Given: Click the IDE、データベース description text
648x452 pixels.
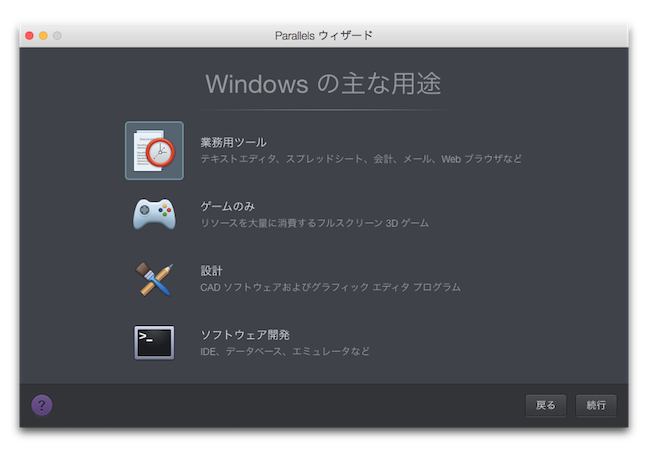Looking at the screenshot, I should [x=285, y=351].
